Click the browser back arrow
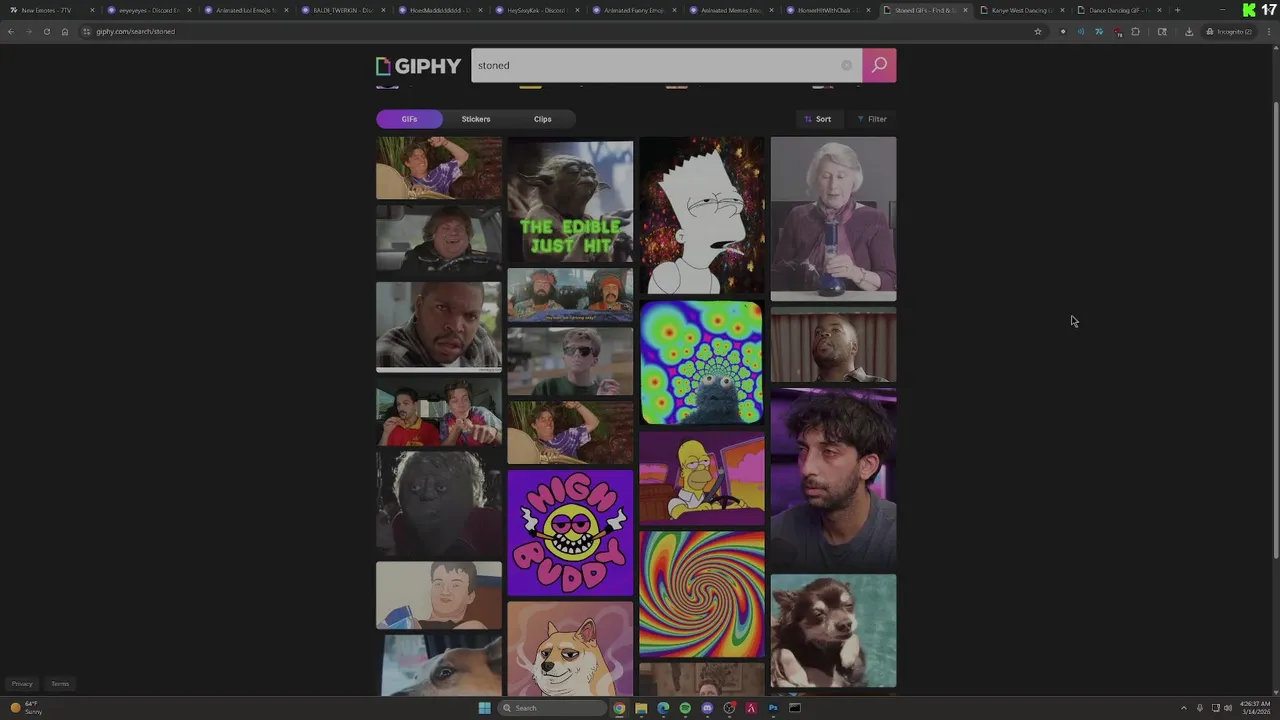Image resolution: width=1280 pixels, height=720 pixels. [x=11, y=31]
